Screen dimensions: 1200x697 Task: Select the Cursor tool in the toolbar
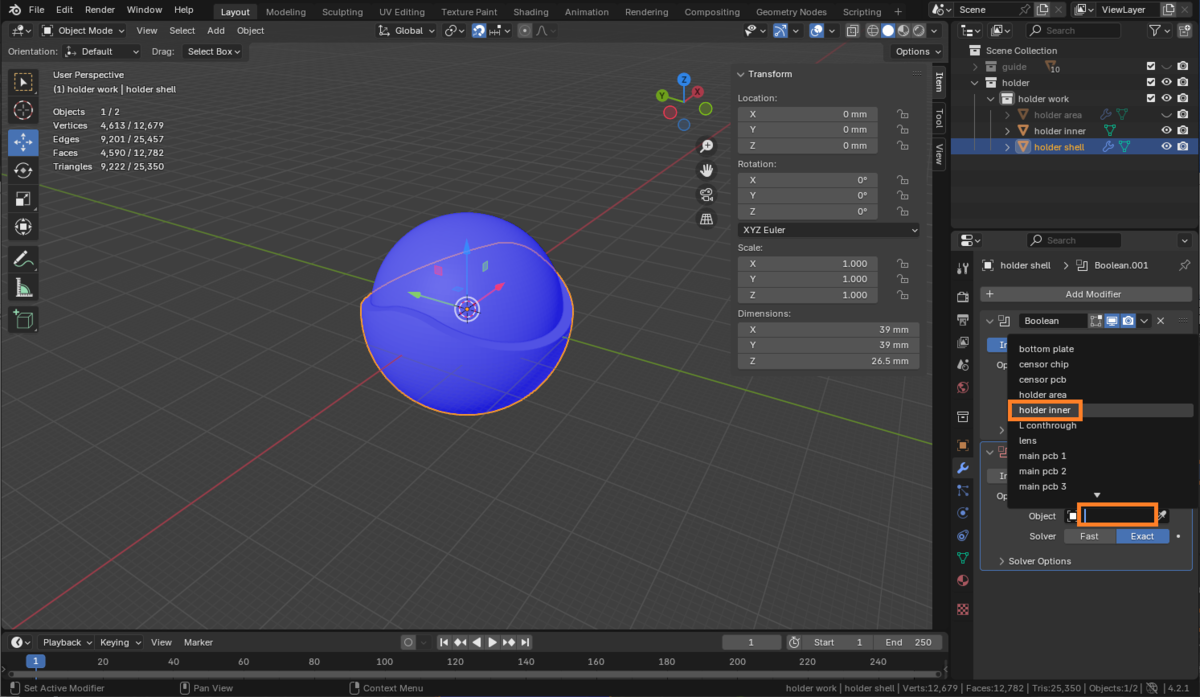click(x=23, y=110)
